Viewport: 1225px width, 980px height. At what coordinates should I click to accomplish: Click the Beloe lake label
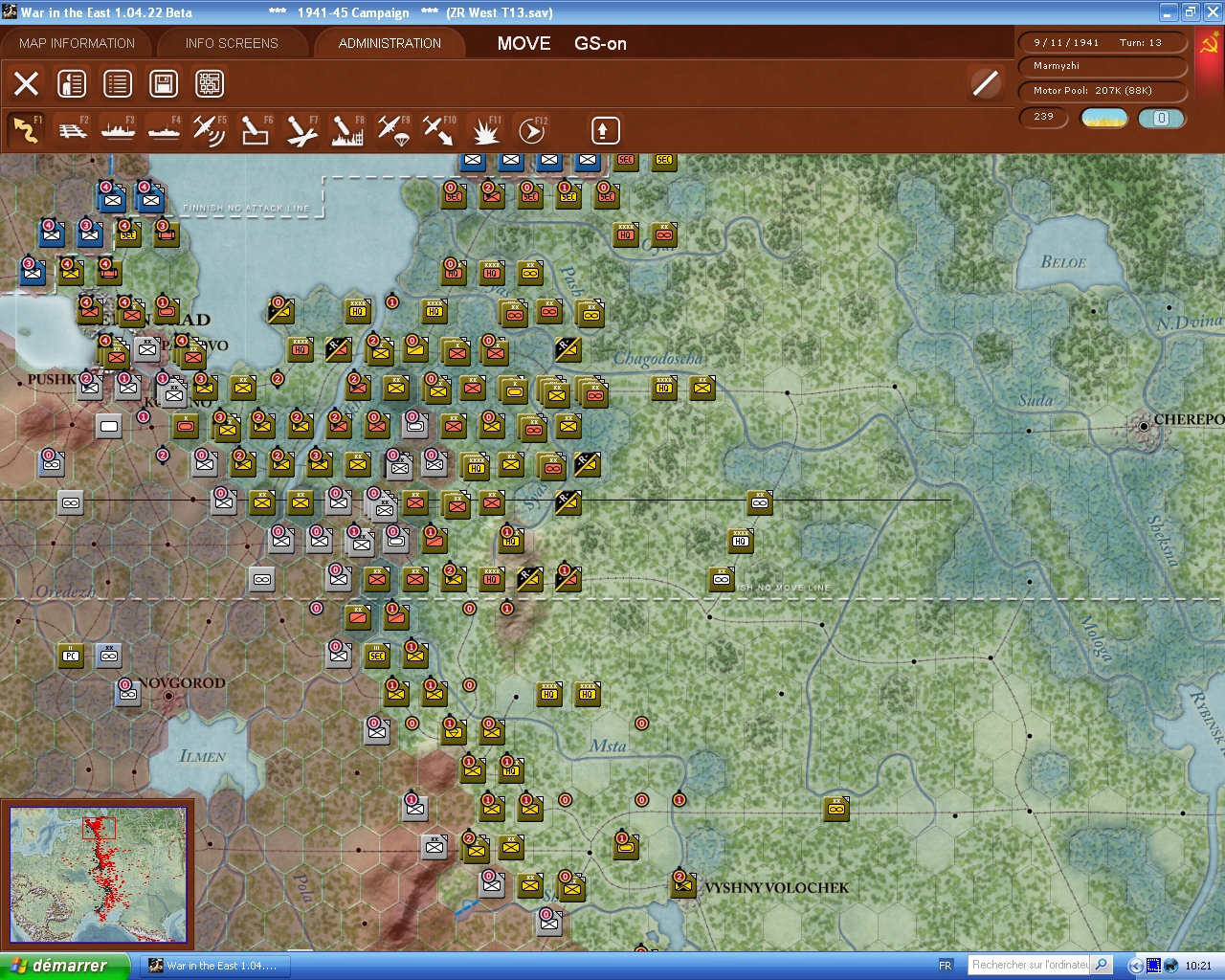1064,262
